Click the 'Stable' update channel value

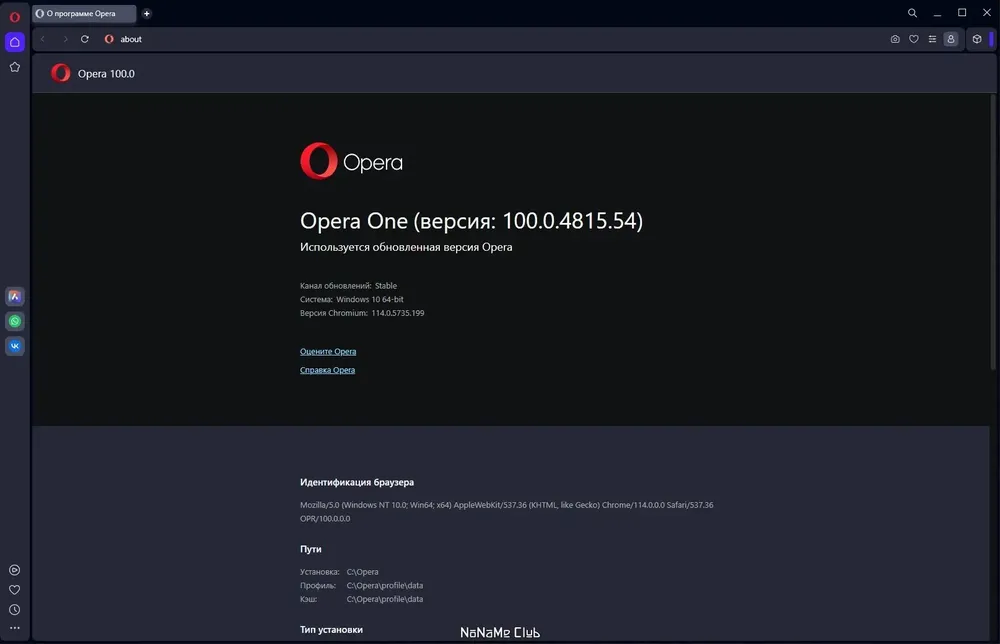386,286
